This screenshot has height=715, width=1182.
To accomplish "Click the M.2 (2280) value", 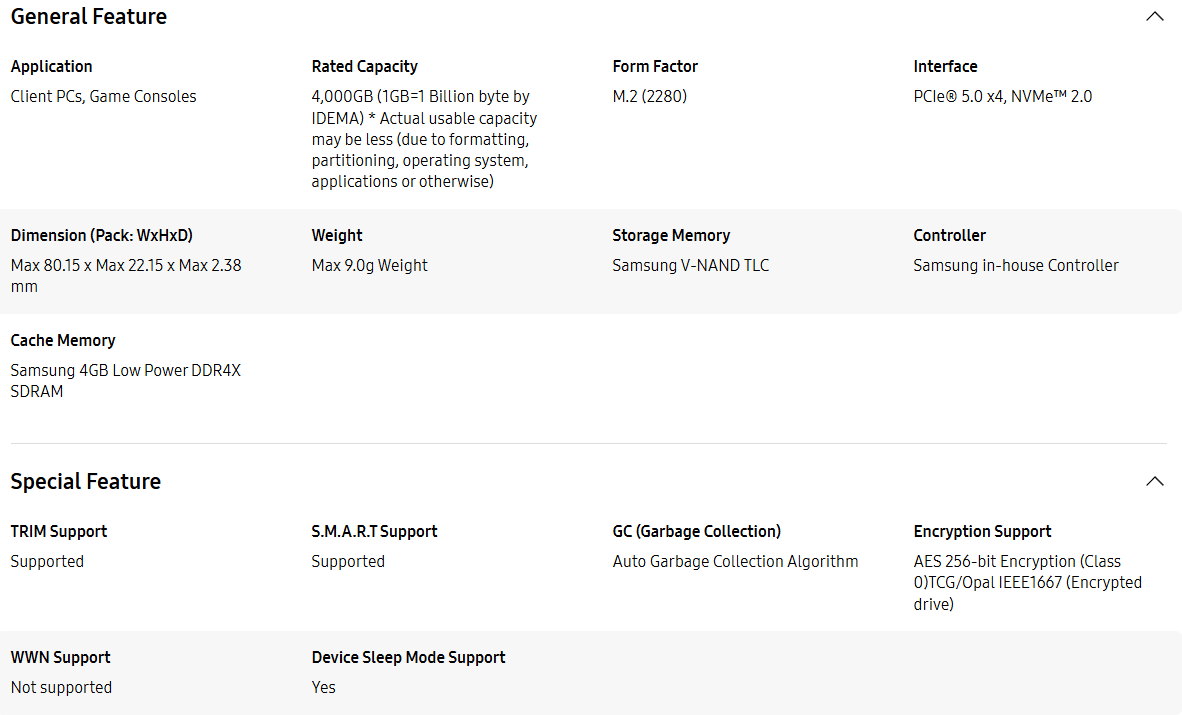I will point(649,96).
